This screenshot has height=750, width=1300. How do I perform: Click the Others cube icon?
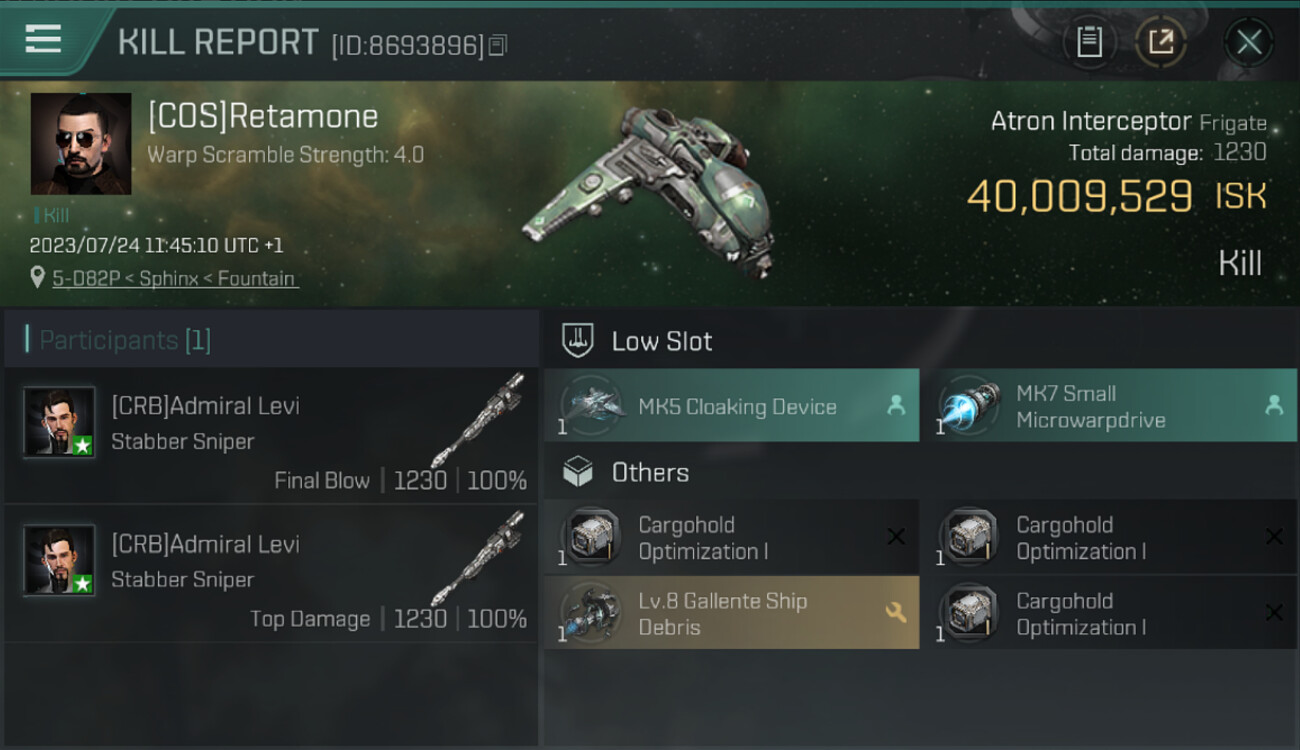pos(578,472)
